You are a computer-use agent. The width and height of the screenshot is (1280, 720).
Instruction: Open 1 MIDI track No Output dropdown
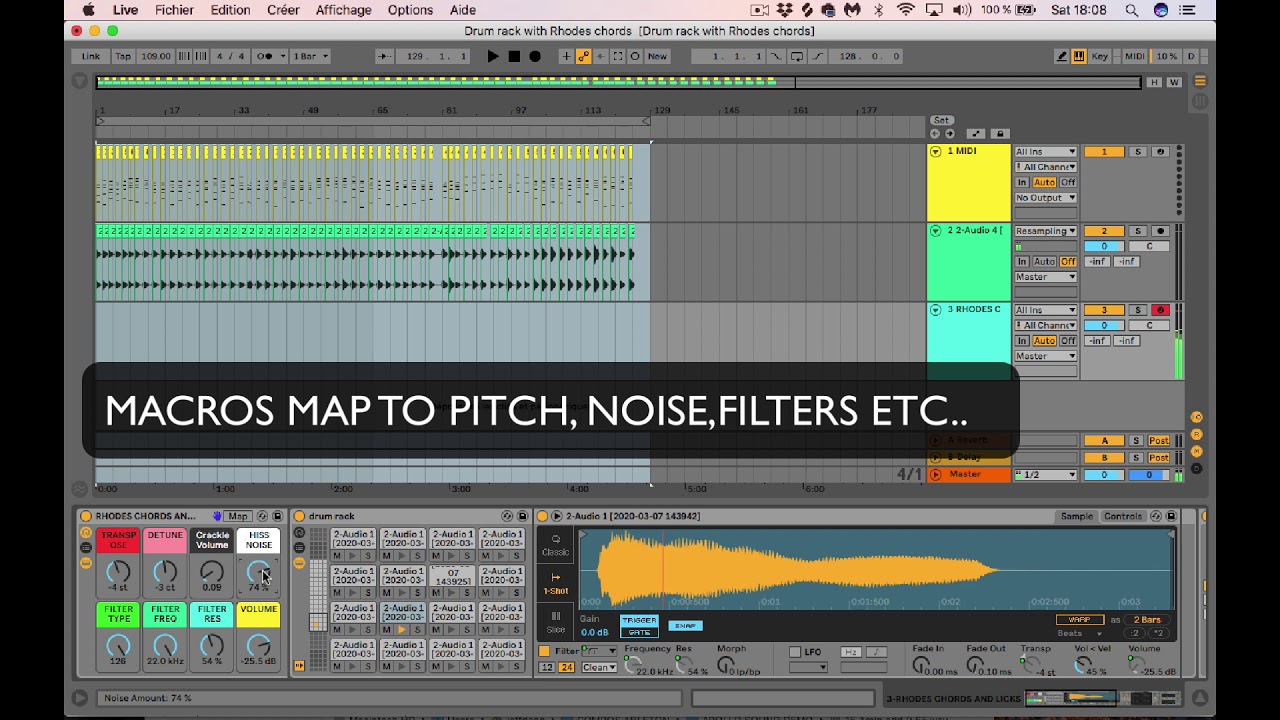[1046, 198]
